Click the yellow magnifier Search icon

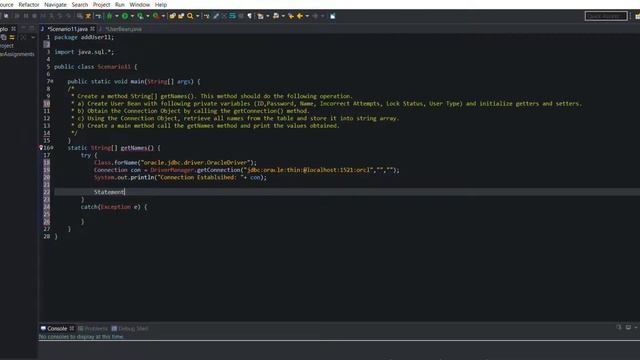(190, 16)
